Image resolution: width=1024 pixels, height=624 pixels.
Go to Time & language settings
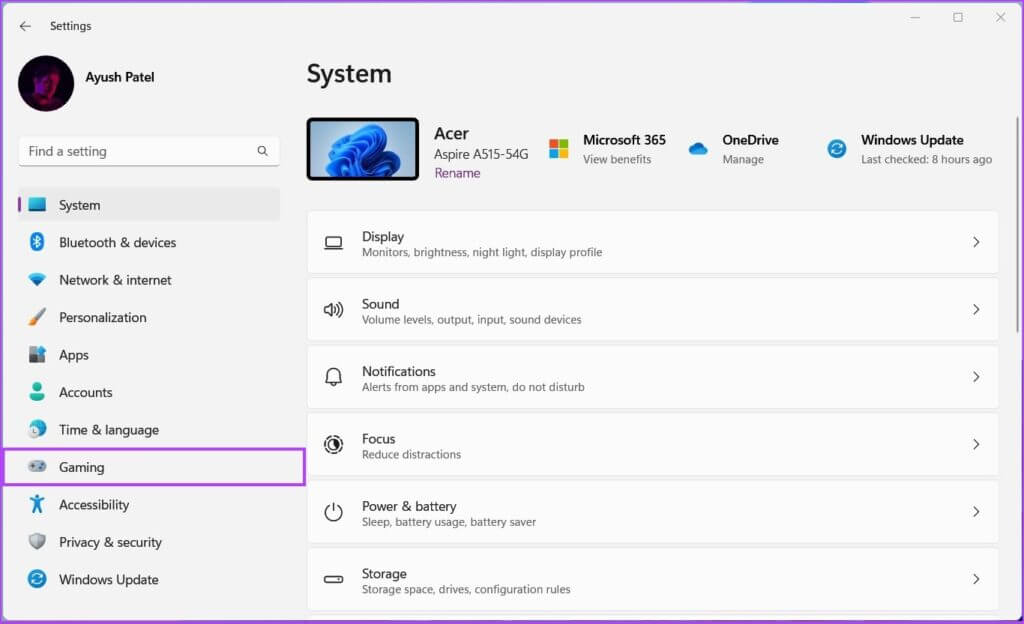pos(108,430)
